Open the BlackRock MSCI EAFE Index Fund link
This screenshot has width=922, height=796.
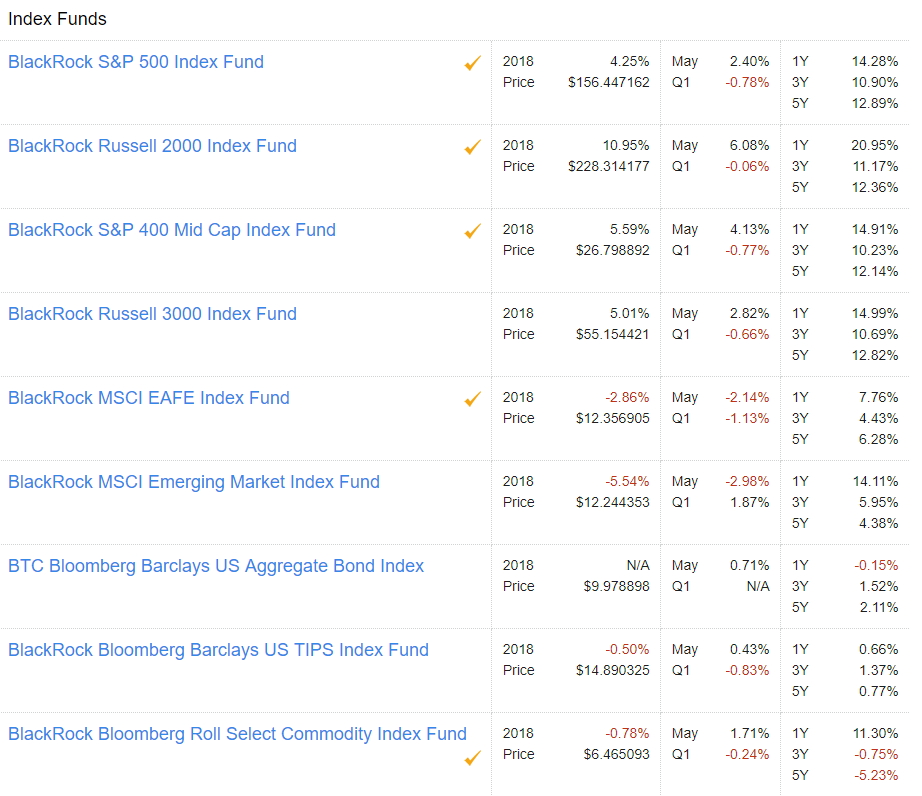click(149, 398)
